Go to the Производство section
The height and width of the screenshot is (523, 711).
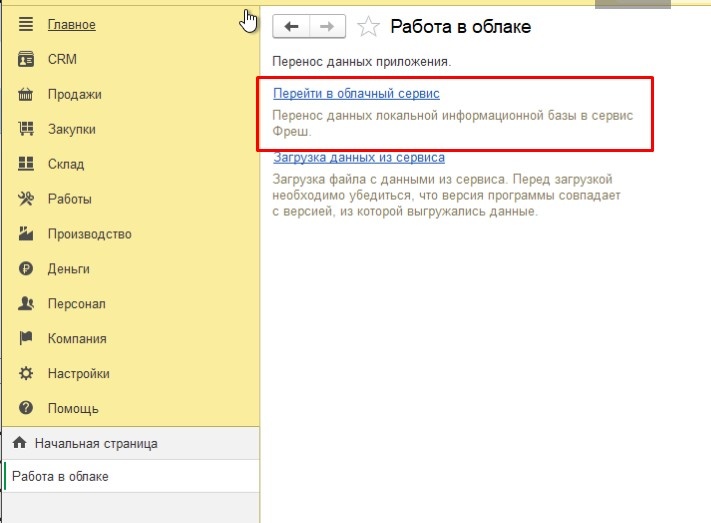(x=90, y=234)
